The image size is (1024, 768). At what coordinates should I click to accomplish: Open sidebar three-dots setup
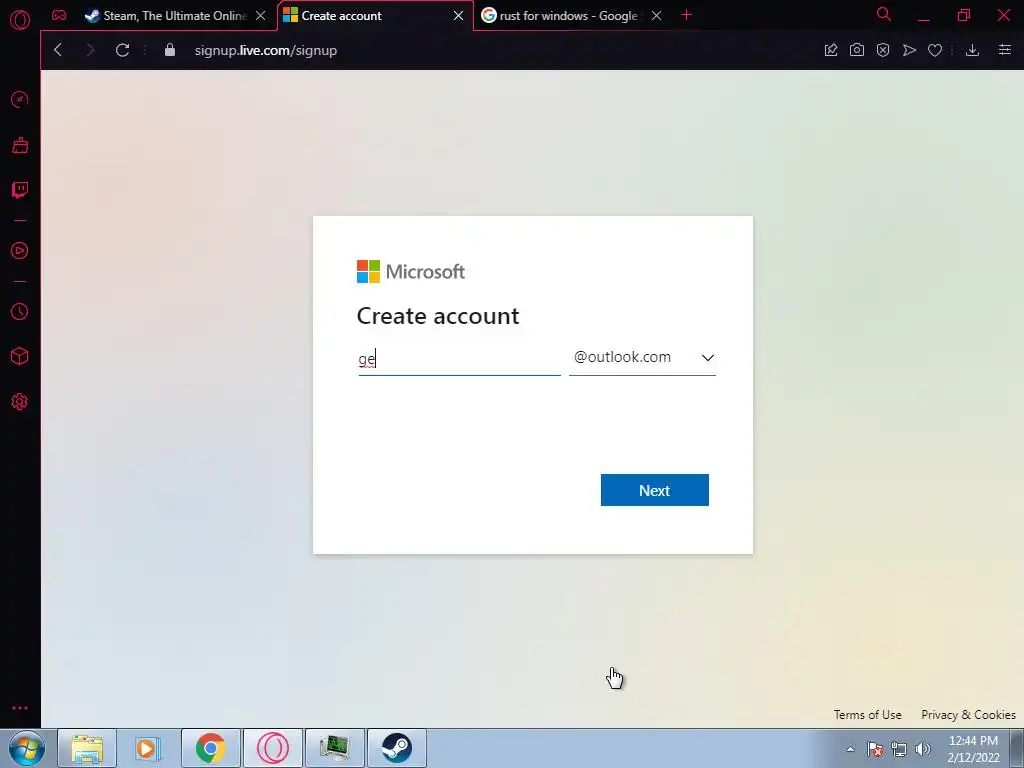(x=20, y=708)
